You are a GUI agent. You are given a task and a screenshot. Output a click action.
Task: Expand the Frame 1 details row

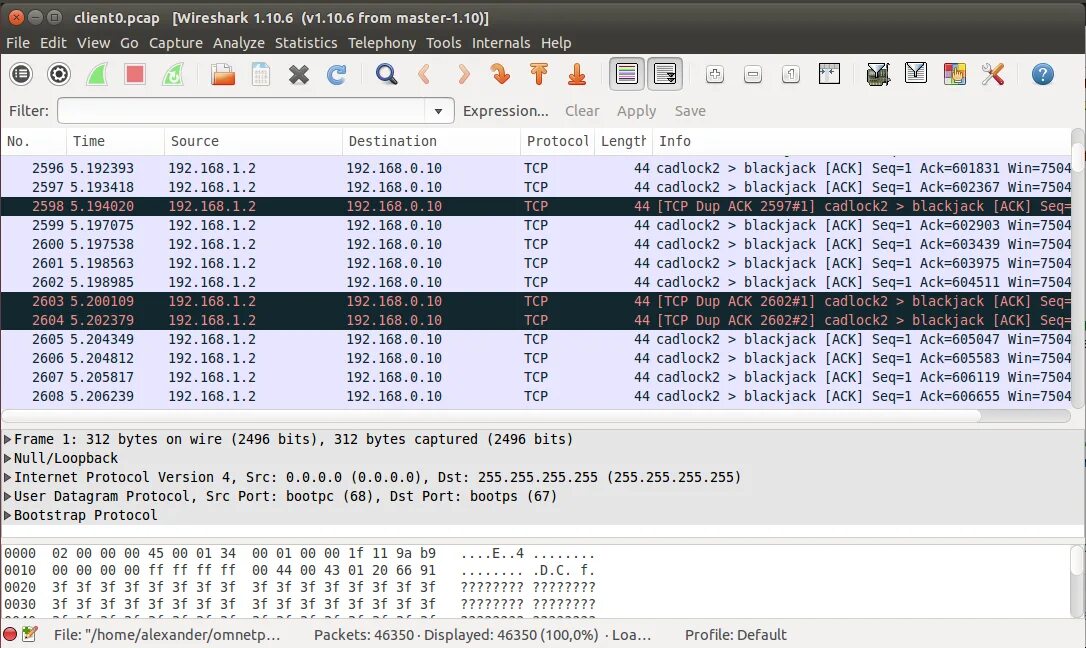pyautogui.click(x=8, y=439)
